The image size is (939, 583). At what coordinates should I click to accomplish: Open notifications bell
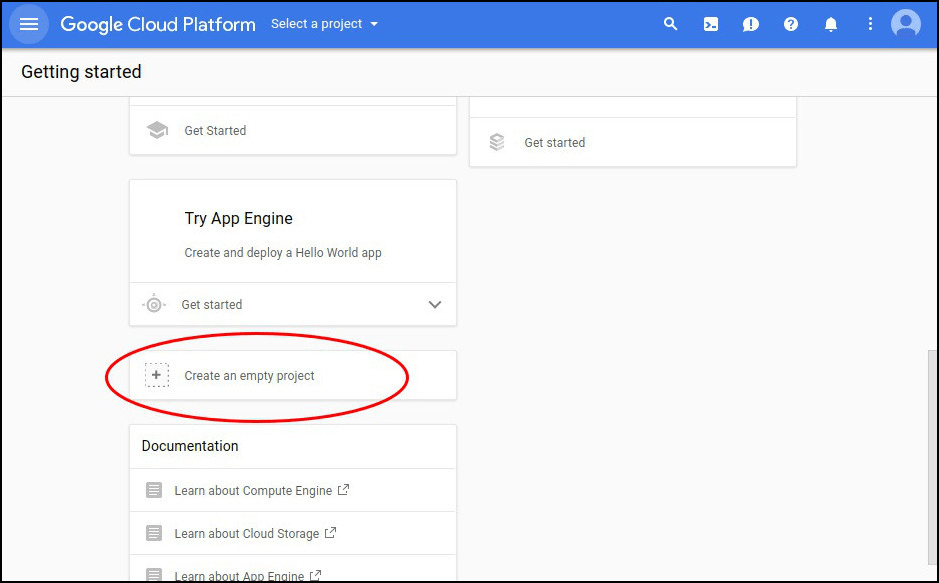click(831, 24)
